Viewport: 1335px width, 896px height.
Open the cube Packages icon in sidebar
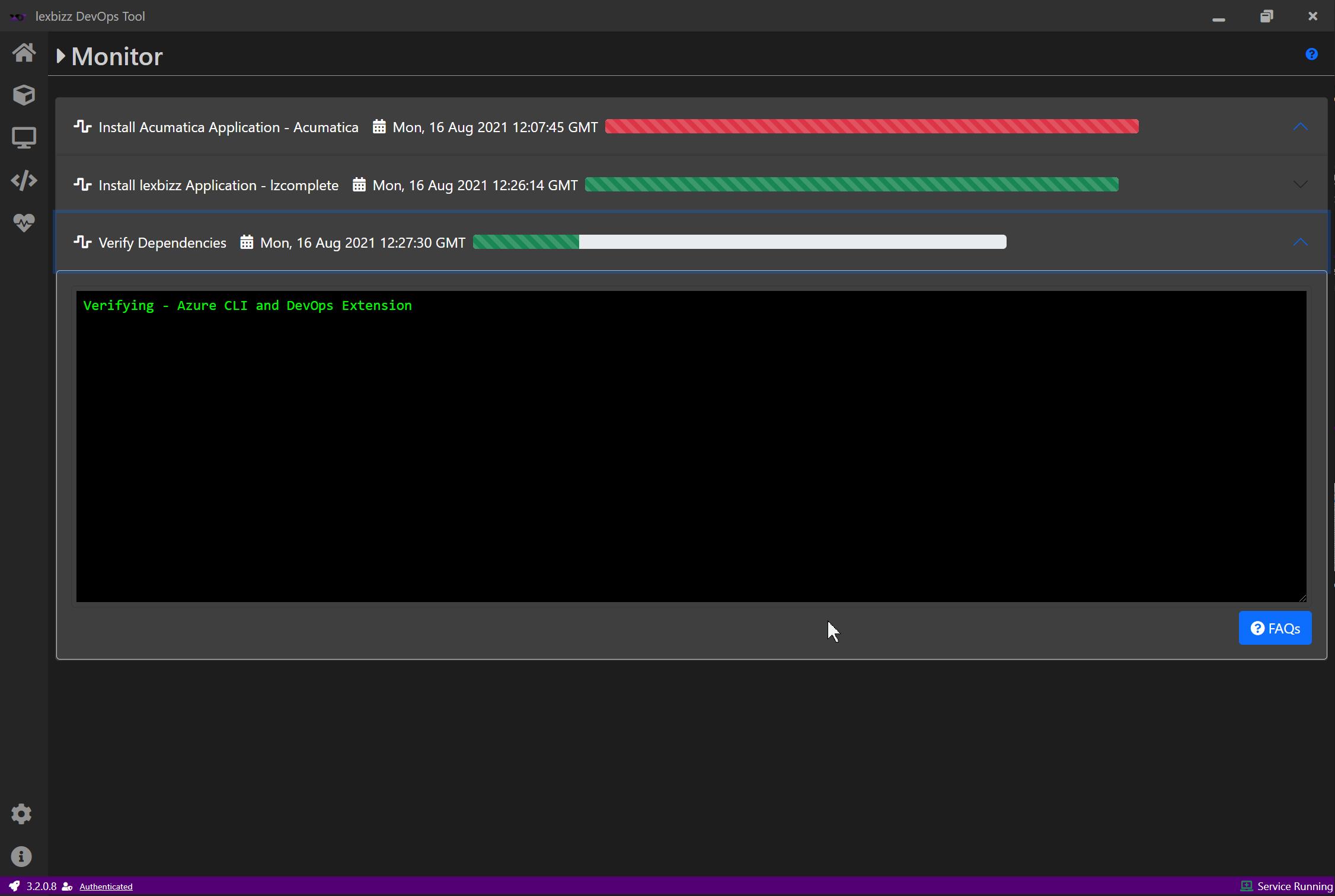(x=24, y=95)
